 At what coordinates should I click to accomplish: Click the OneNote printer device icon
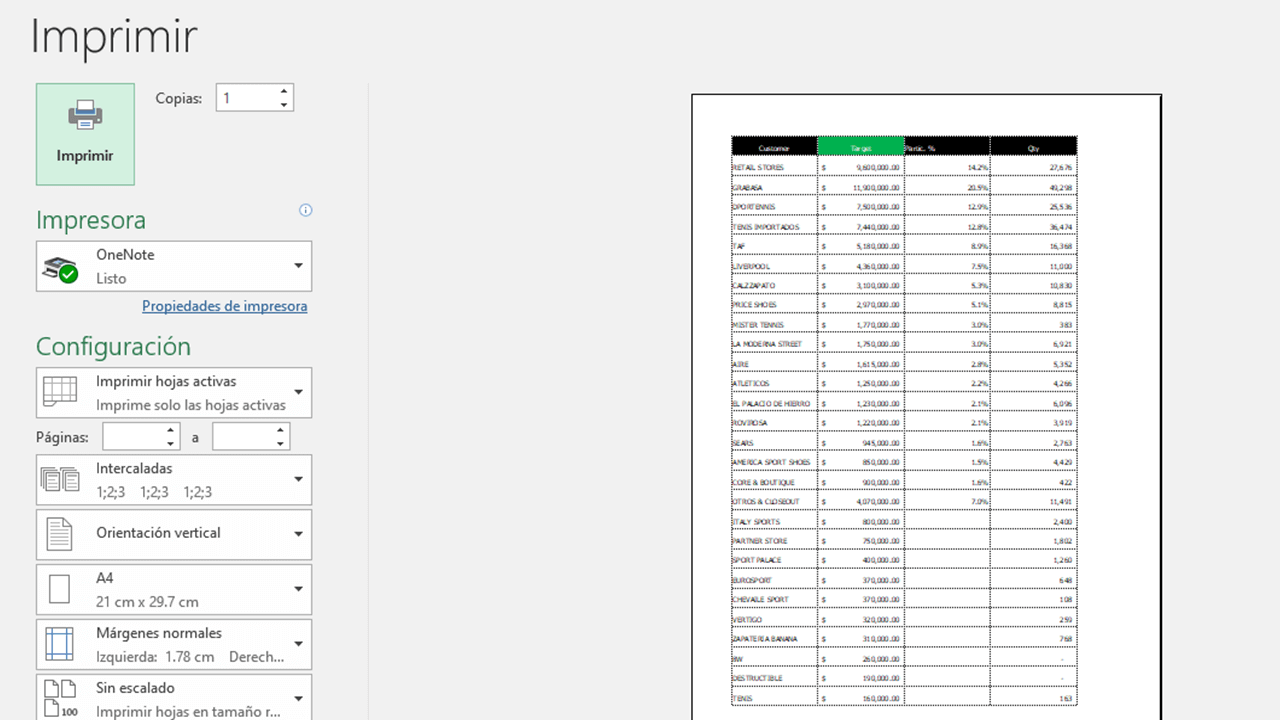coord(60,266)
